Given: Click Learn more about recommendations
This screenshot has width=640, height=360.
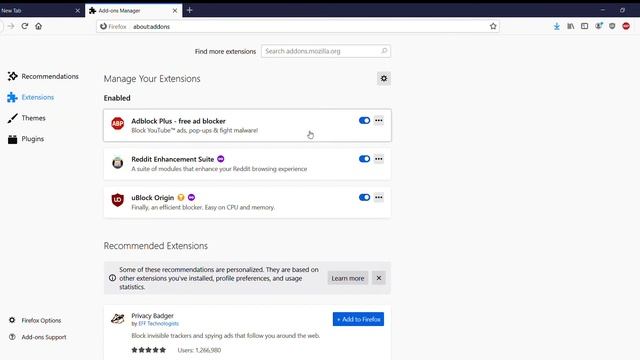Looking at the screenshot, I should [348, 278].
